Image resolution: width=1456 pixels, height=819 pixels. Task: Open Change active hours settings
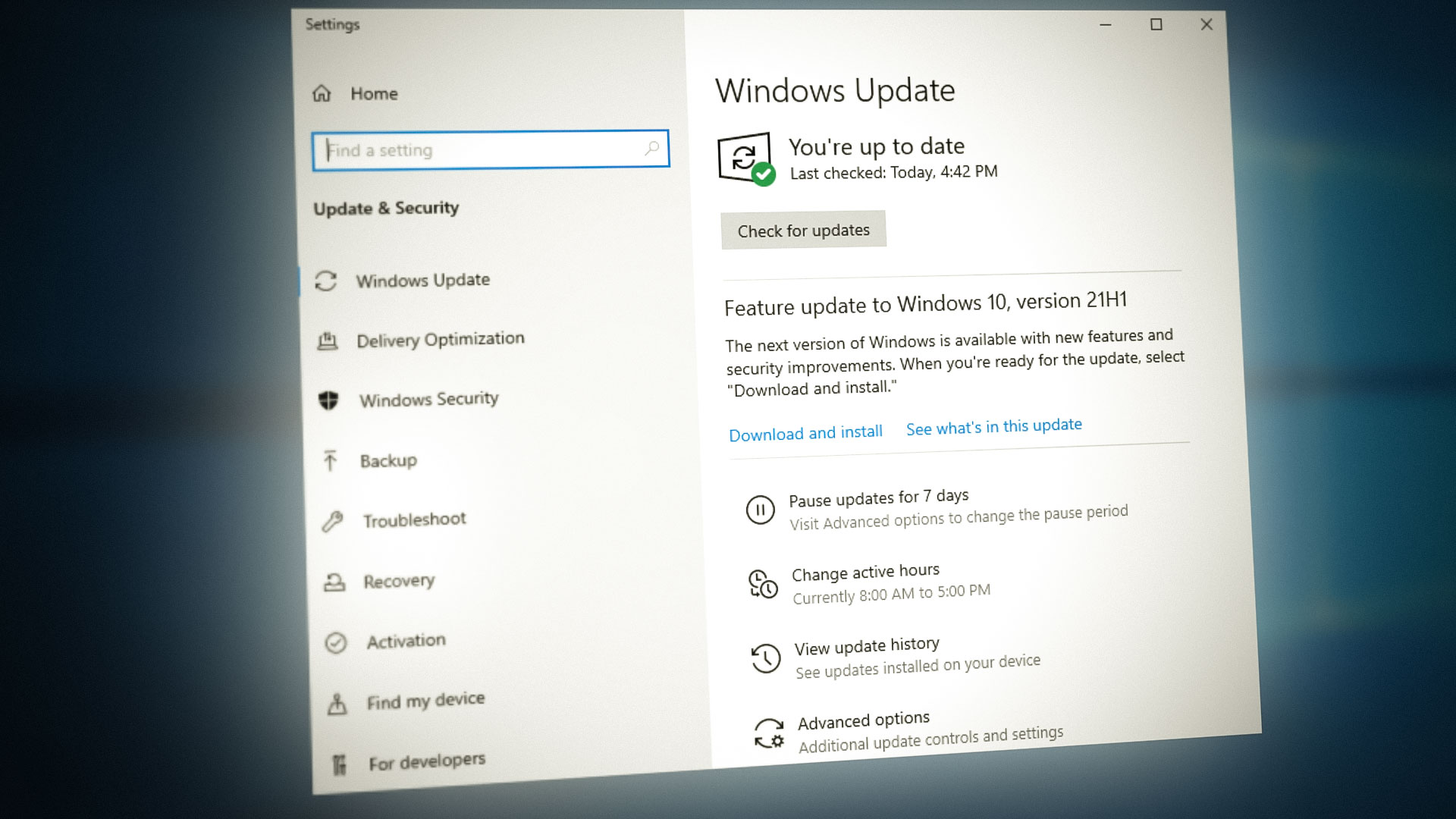tap(865, 570)
